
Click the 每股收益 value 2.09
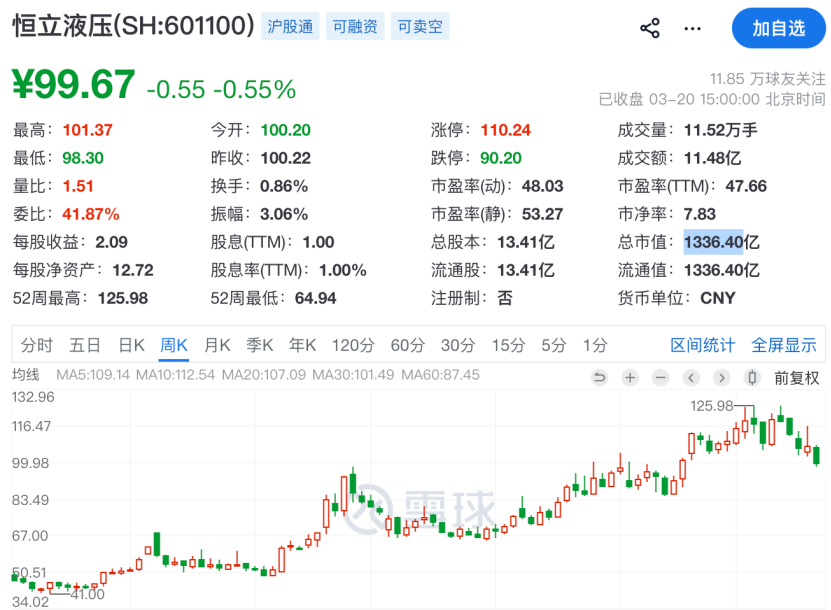point(111,242)
